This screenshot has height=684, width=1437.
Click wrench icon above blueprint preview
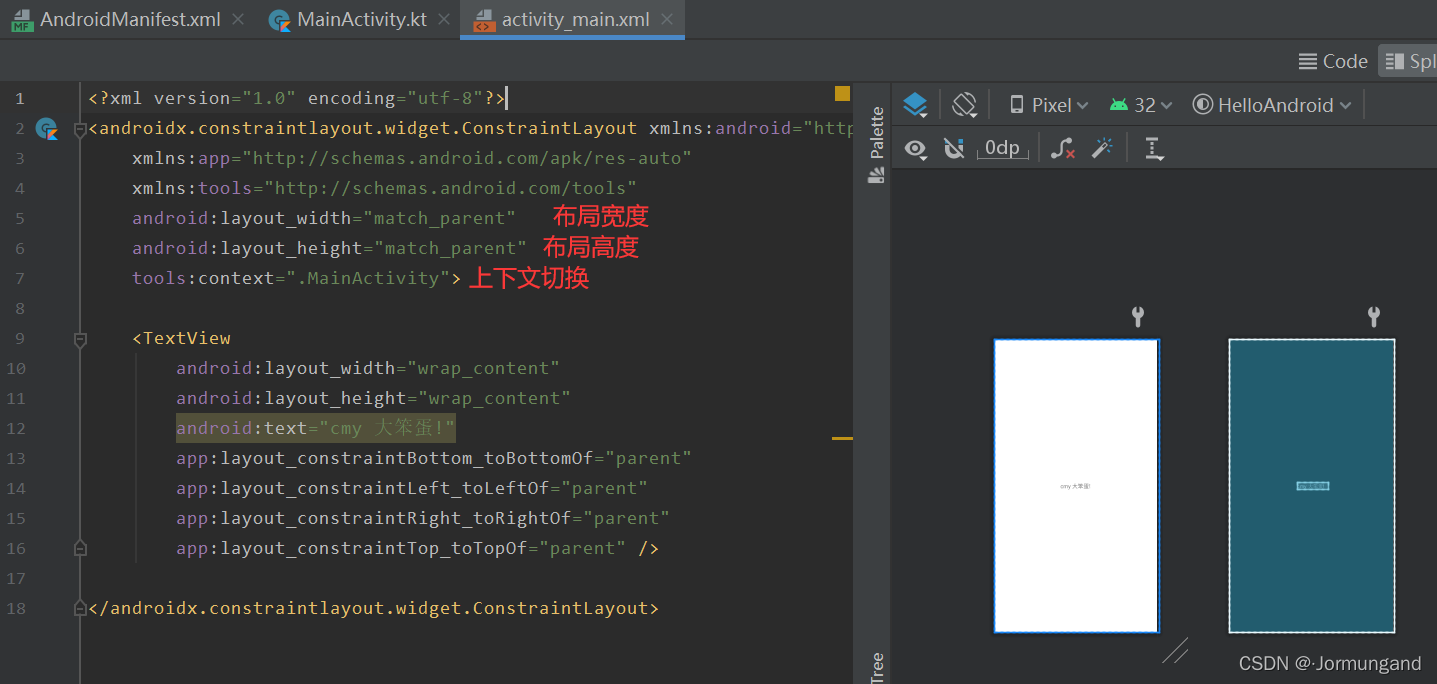(x=1373, y=317)
